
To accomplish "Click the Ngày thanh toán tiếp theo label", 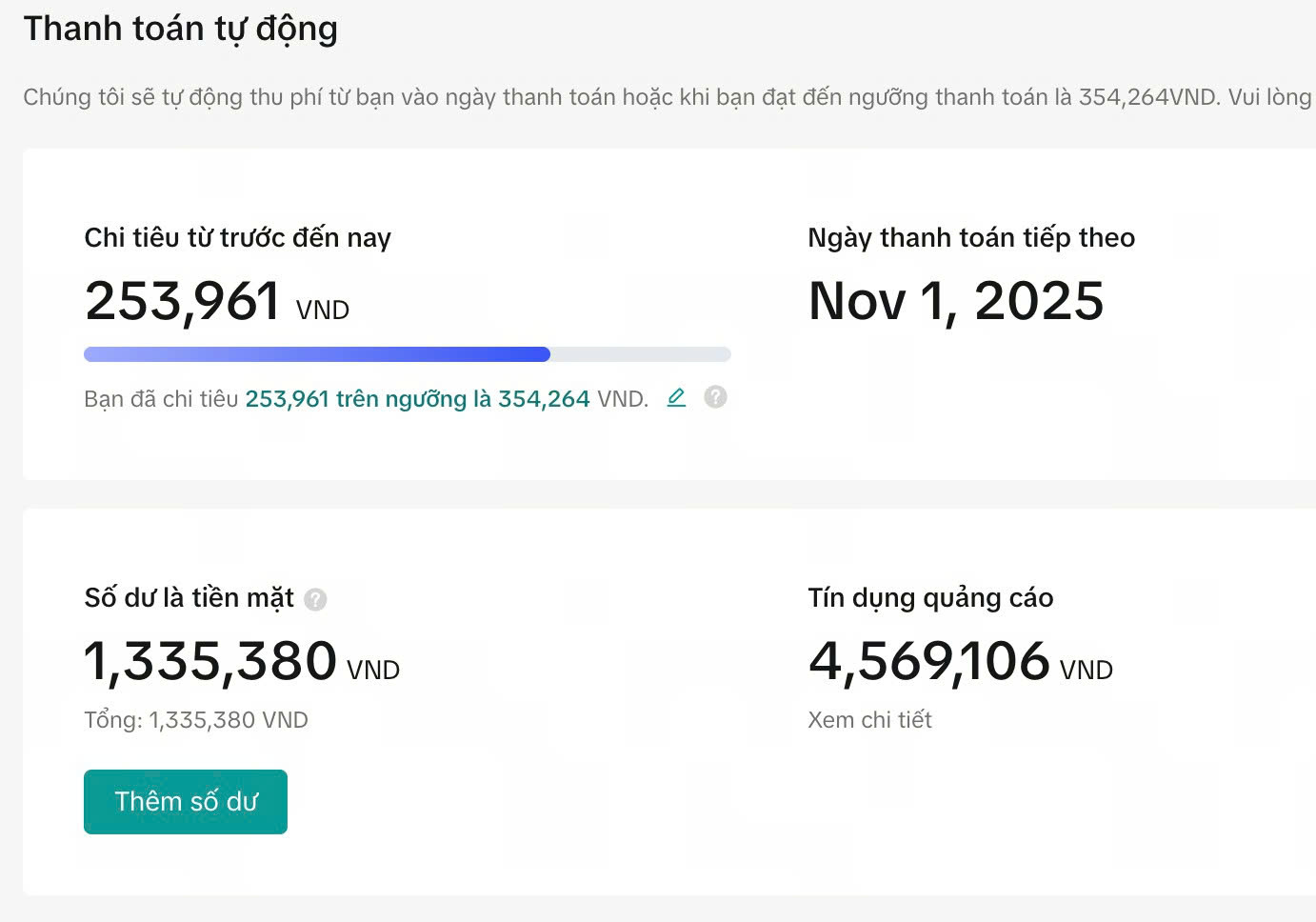I will click(971, 237).
